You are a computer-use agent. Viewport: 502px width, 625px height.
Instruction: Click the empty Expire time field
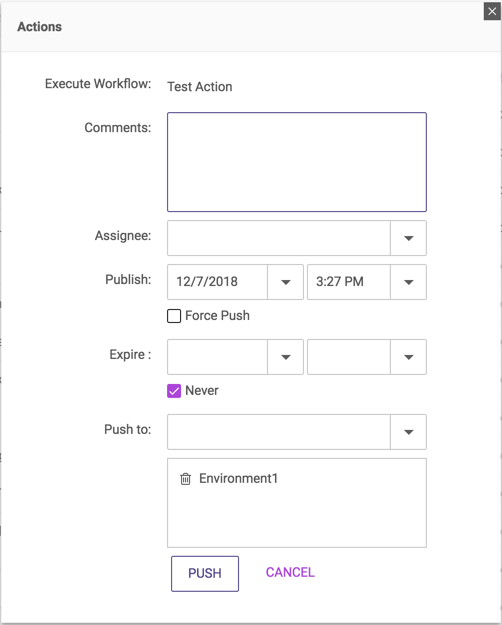[348, 357]
